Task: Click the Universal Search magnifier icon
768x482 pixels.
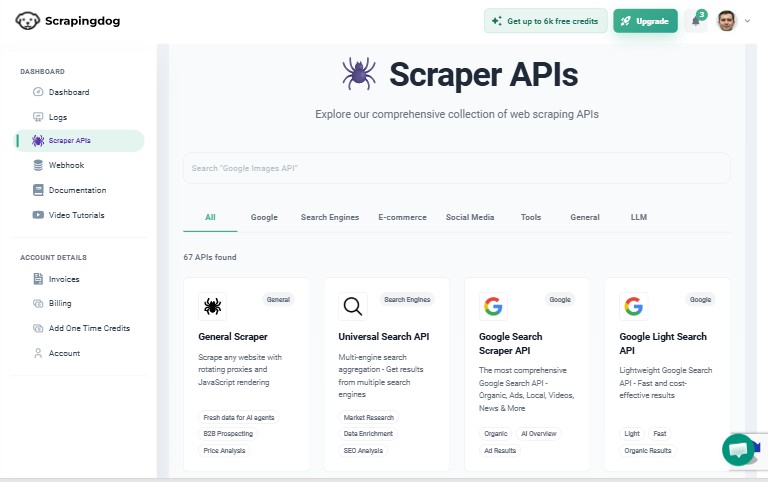Action: pos(353,306)
